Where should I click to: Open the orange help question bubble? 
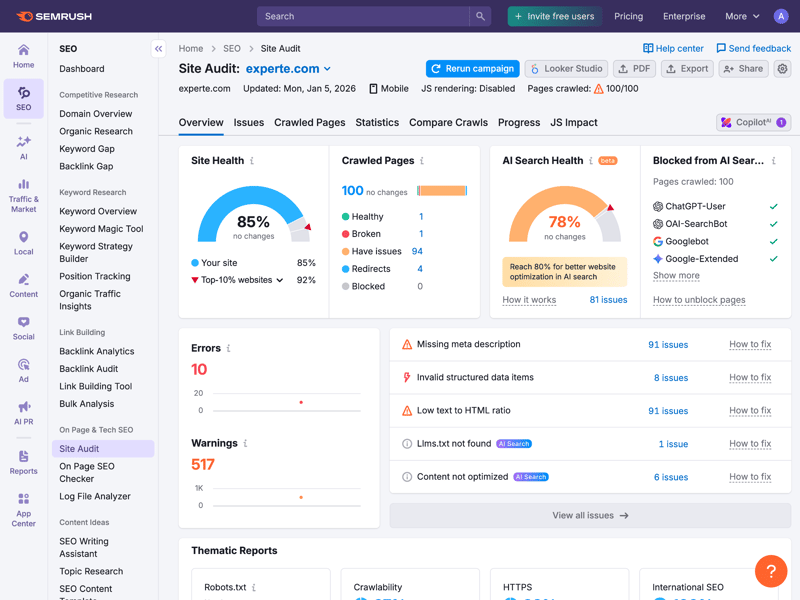pos(771,571)
